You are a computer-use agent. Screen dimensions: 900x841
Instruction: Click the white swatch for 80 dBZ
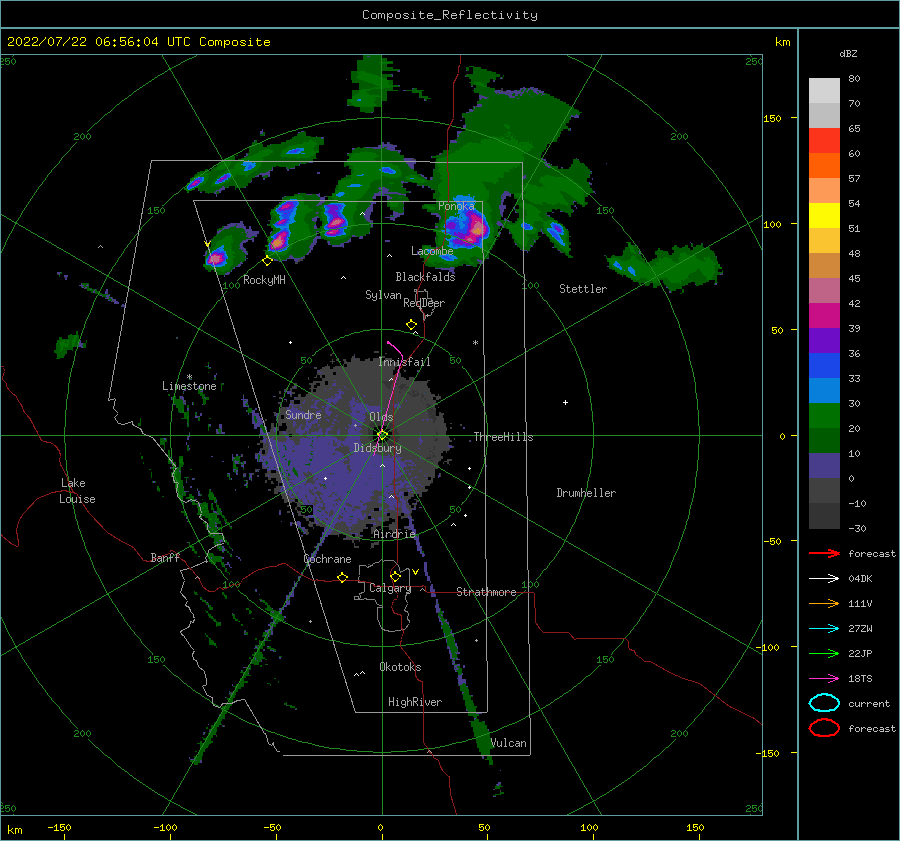[824, 90]
